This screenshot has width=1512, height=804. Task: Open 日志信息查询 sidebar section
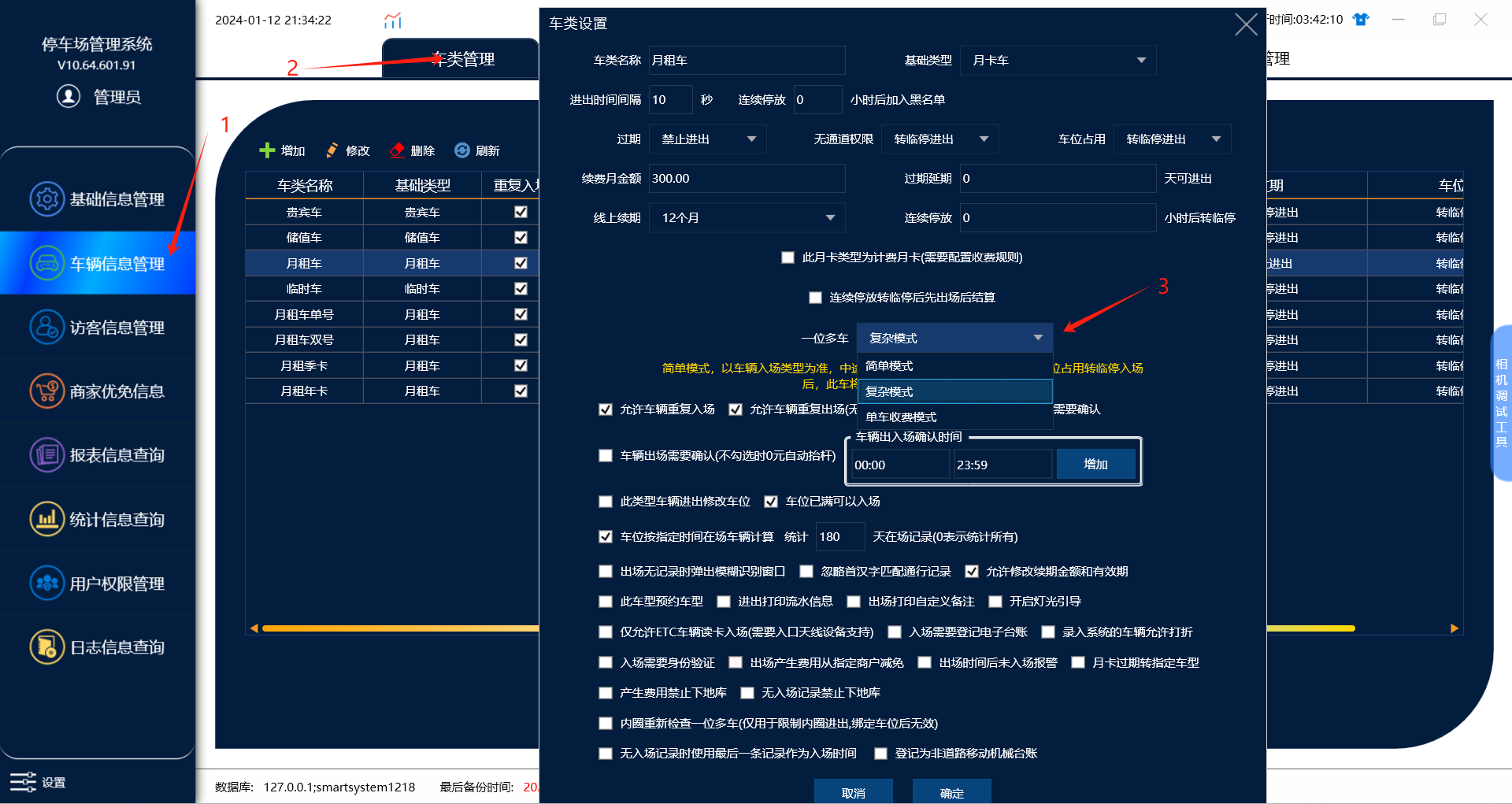(98, 647)
